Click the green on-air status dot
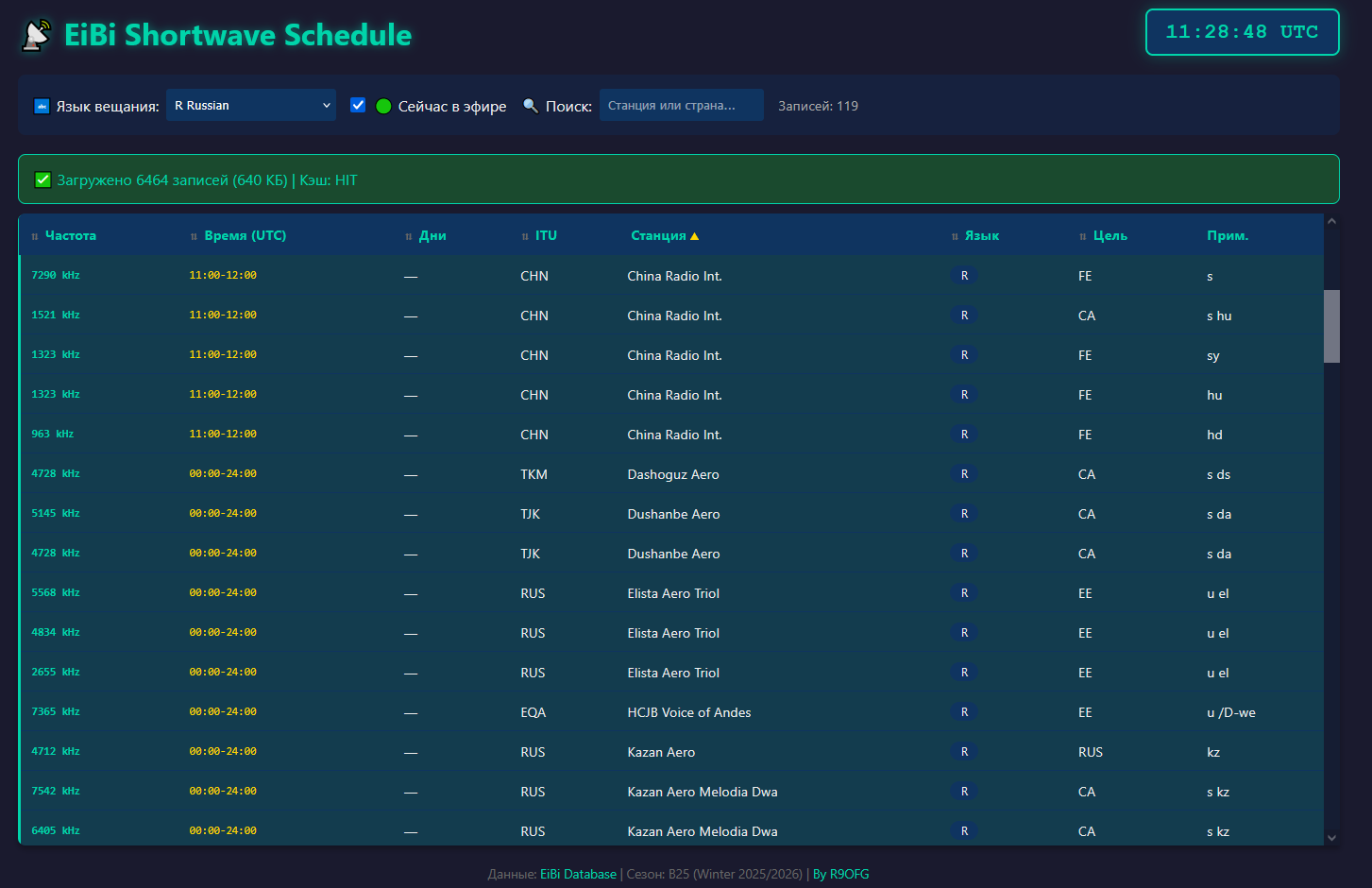This screenshot has height=888, width=1372. 383,106
